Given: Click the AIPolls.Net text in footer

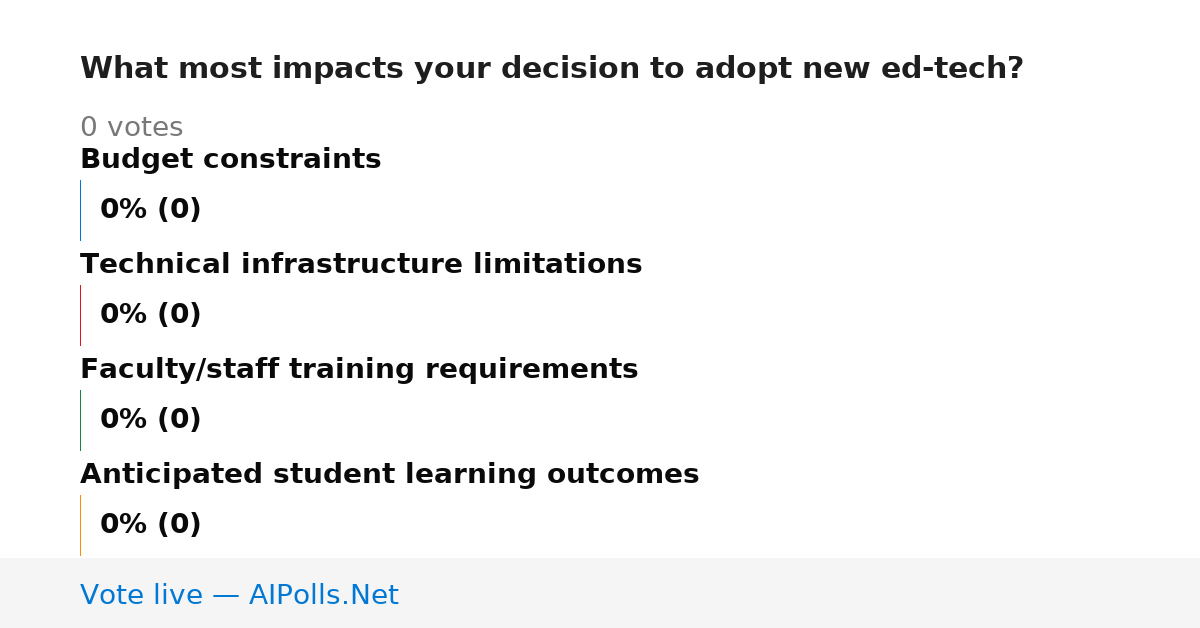Looking at the screenshot, I should [x=323, y=595].
